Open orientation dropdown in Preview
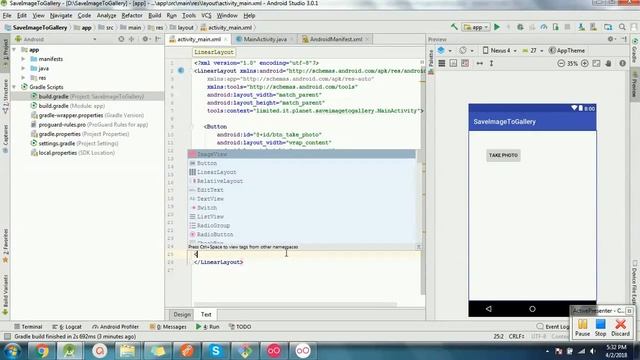Screen dimensions: 640x360 point(466,51)
